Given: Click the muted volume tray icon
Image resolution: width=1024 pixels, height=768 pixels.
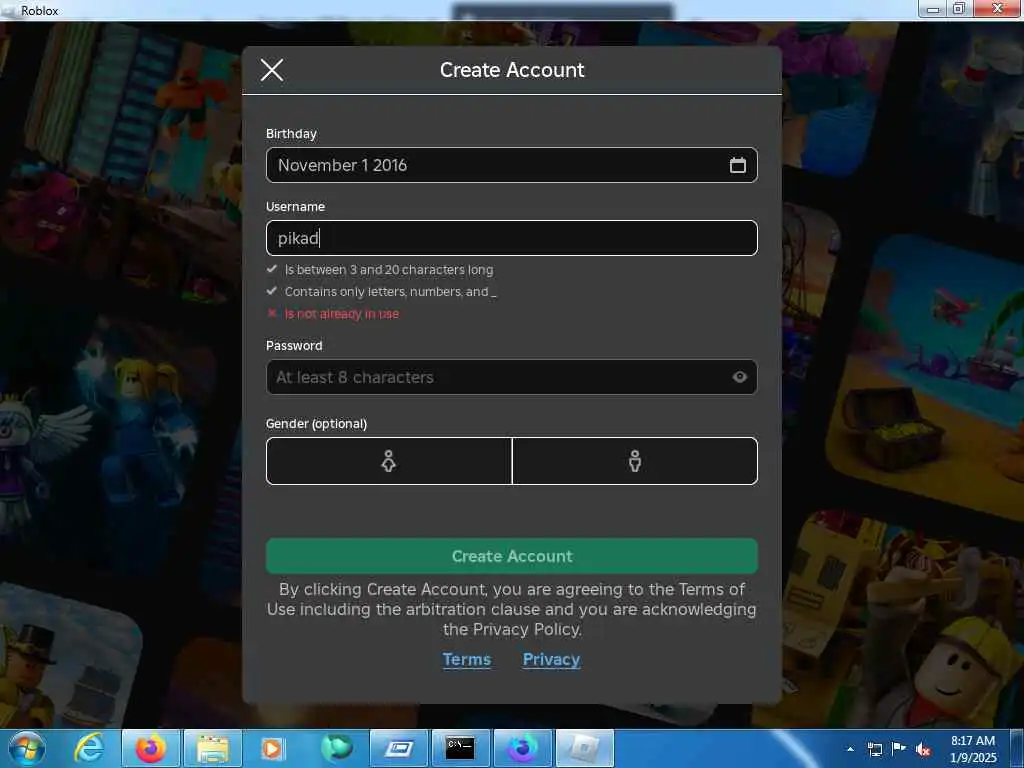Looking at the screenshot, I should tap(923, 749).
